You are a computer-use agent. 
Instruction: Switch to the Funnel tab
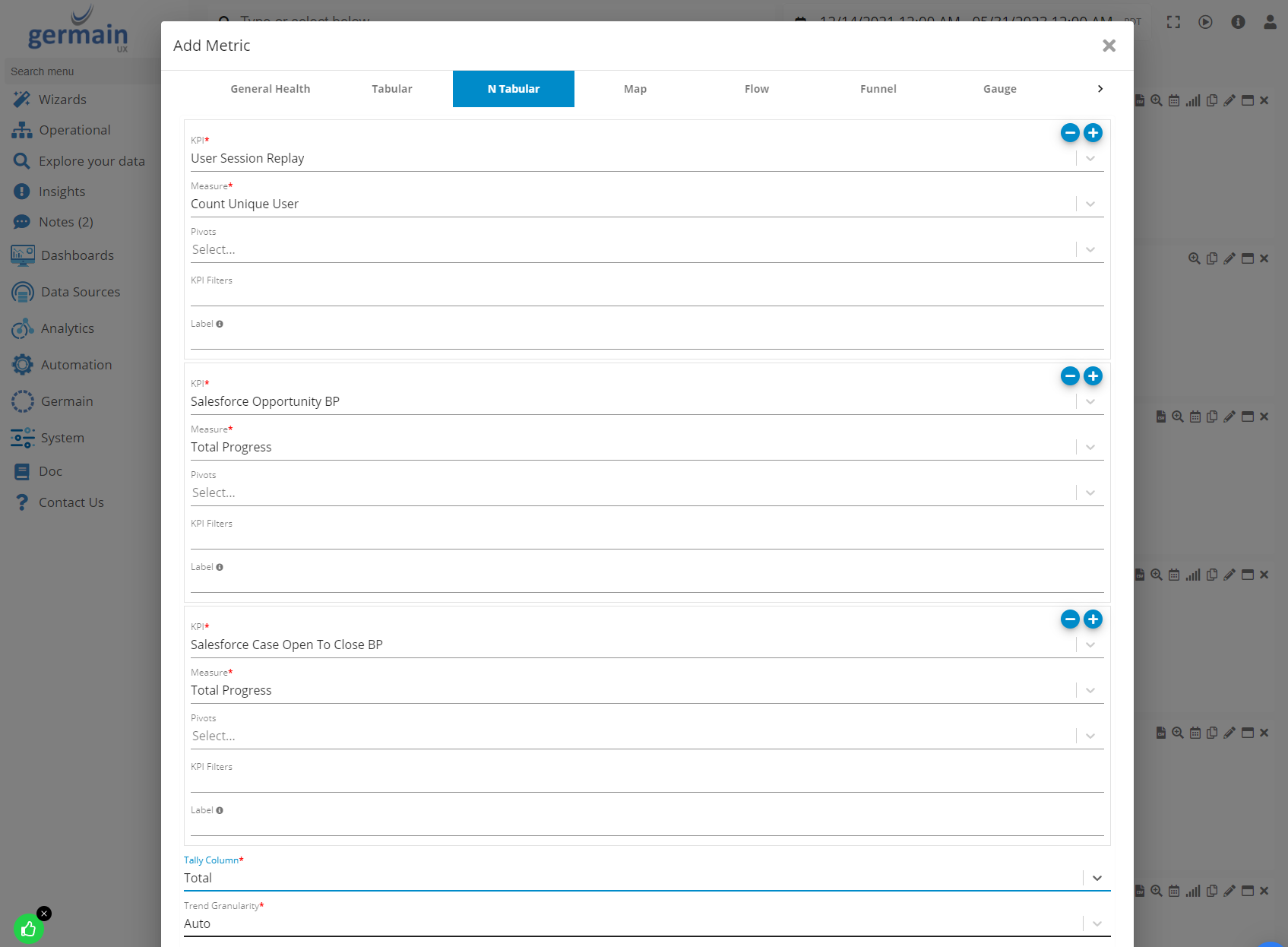pyautogui.click(x=878, y=89)
